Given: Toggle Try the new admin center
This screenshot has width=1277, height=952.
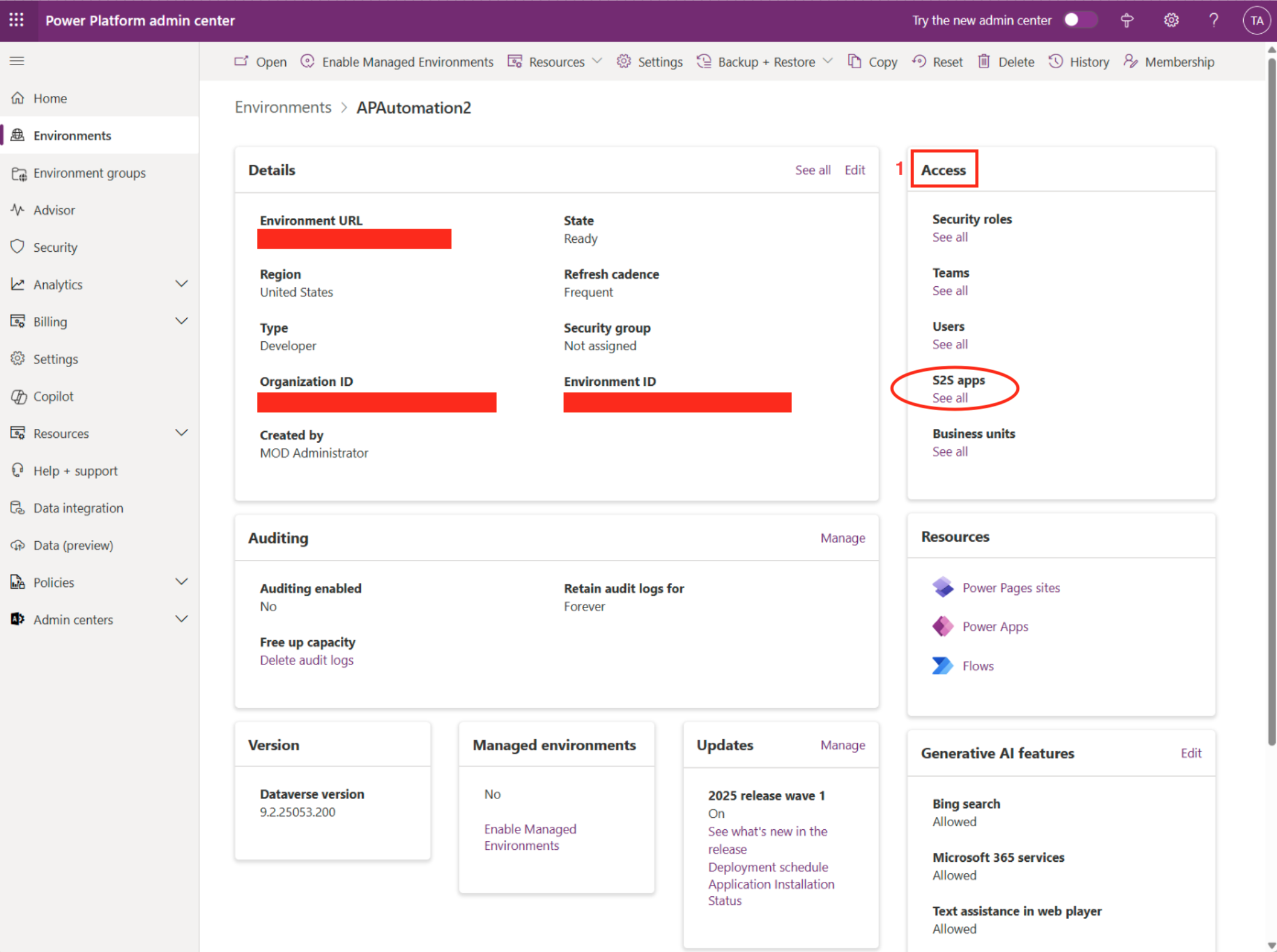Looking at the screenshot, I should (x=1079, y=20).
